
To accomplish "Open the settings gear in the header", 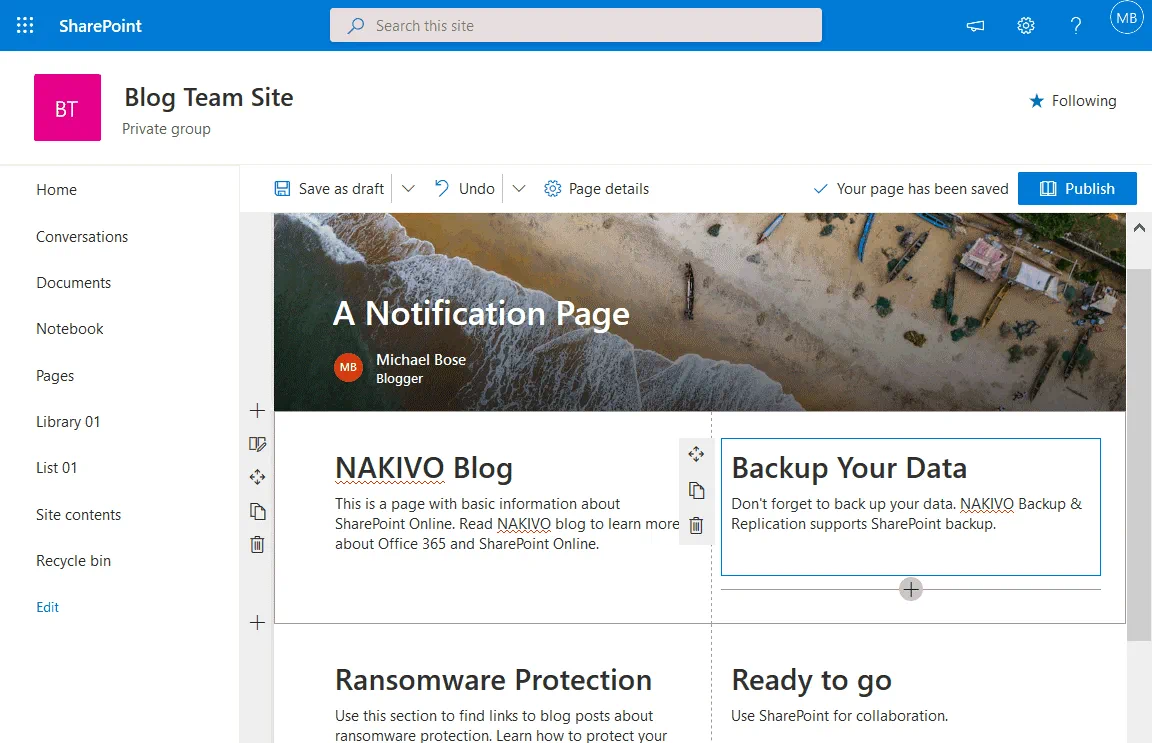I will click(x=1025, y=26).
